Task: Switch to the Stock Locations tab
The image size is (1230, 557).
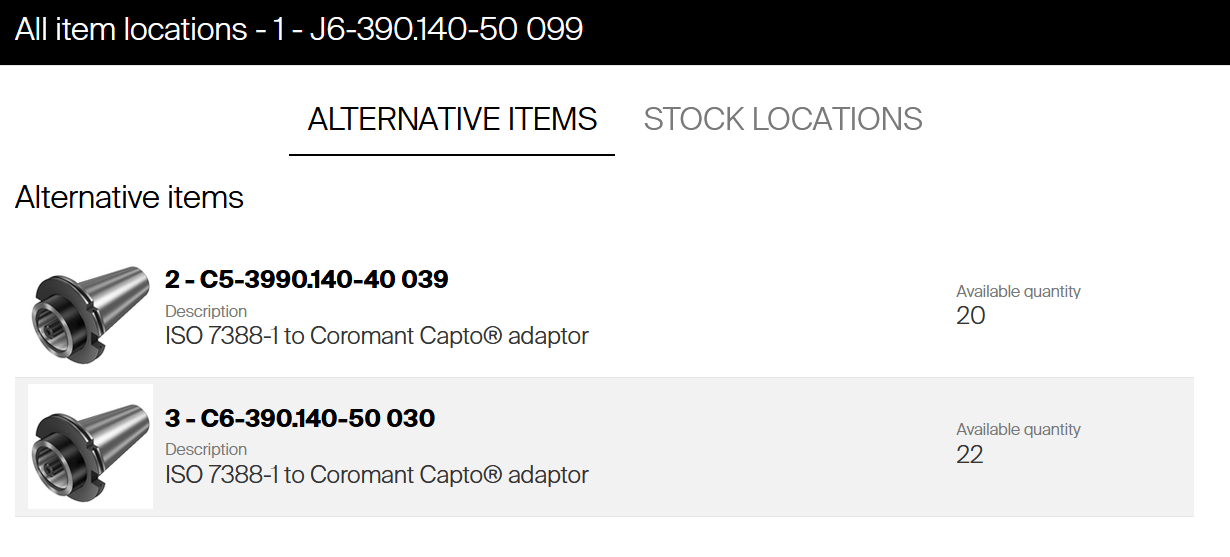Action: tap(782, 119)
